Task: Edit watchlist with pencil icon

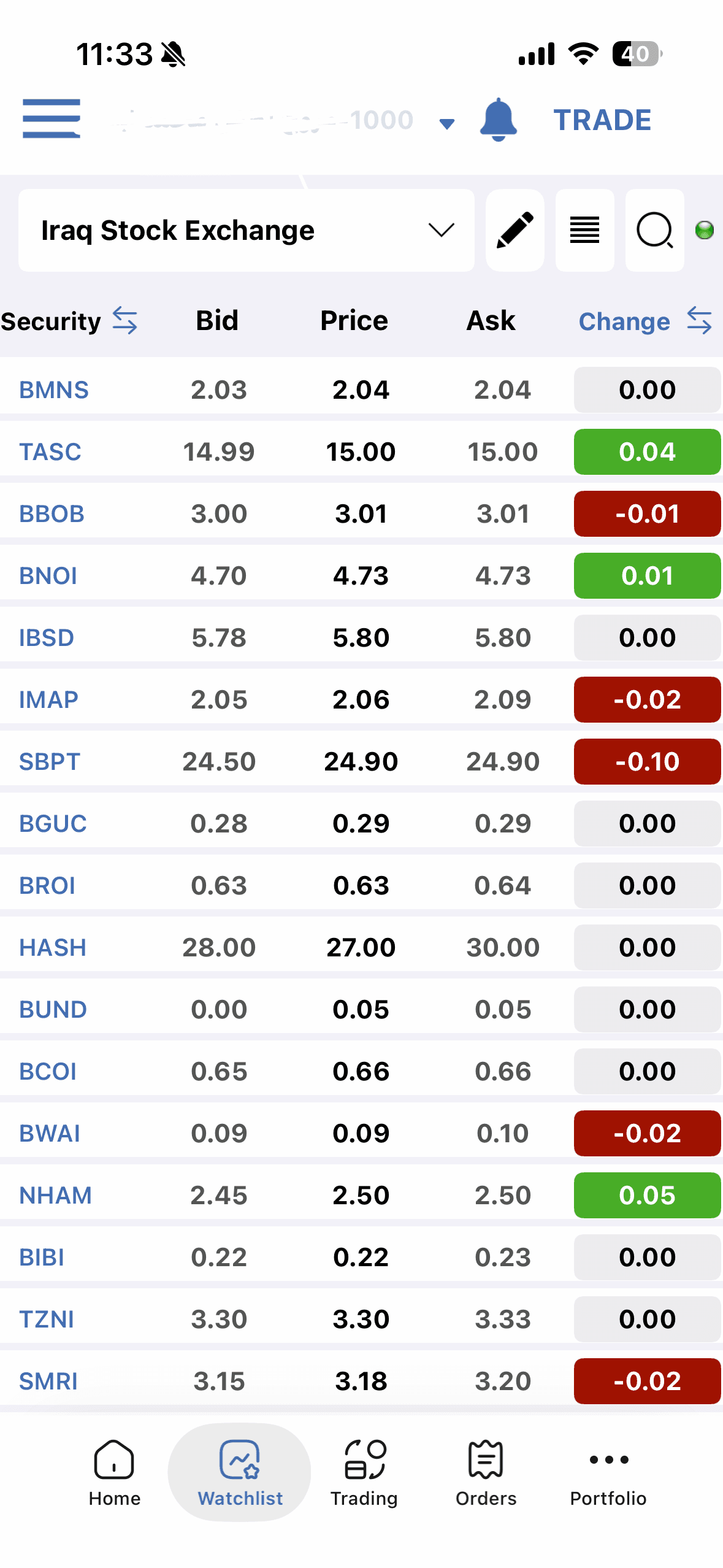Action: (515, 230)
